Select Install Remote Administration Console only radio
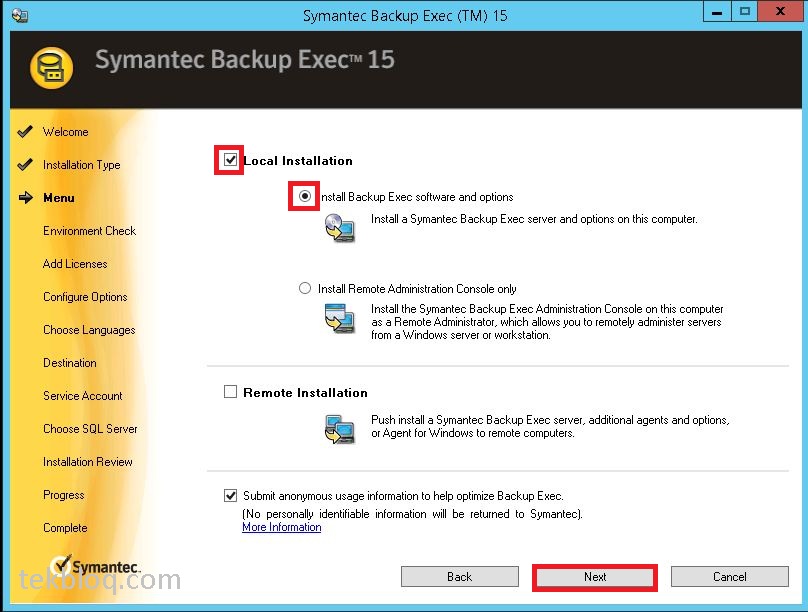808x612 pixels. [305, 288]
